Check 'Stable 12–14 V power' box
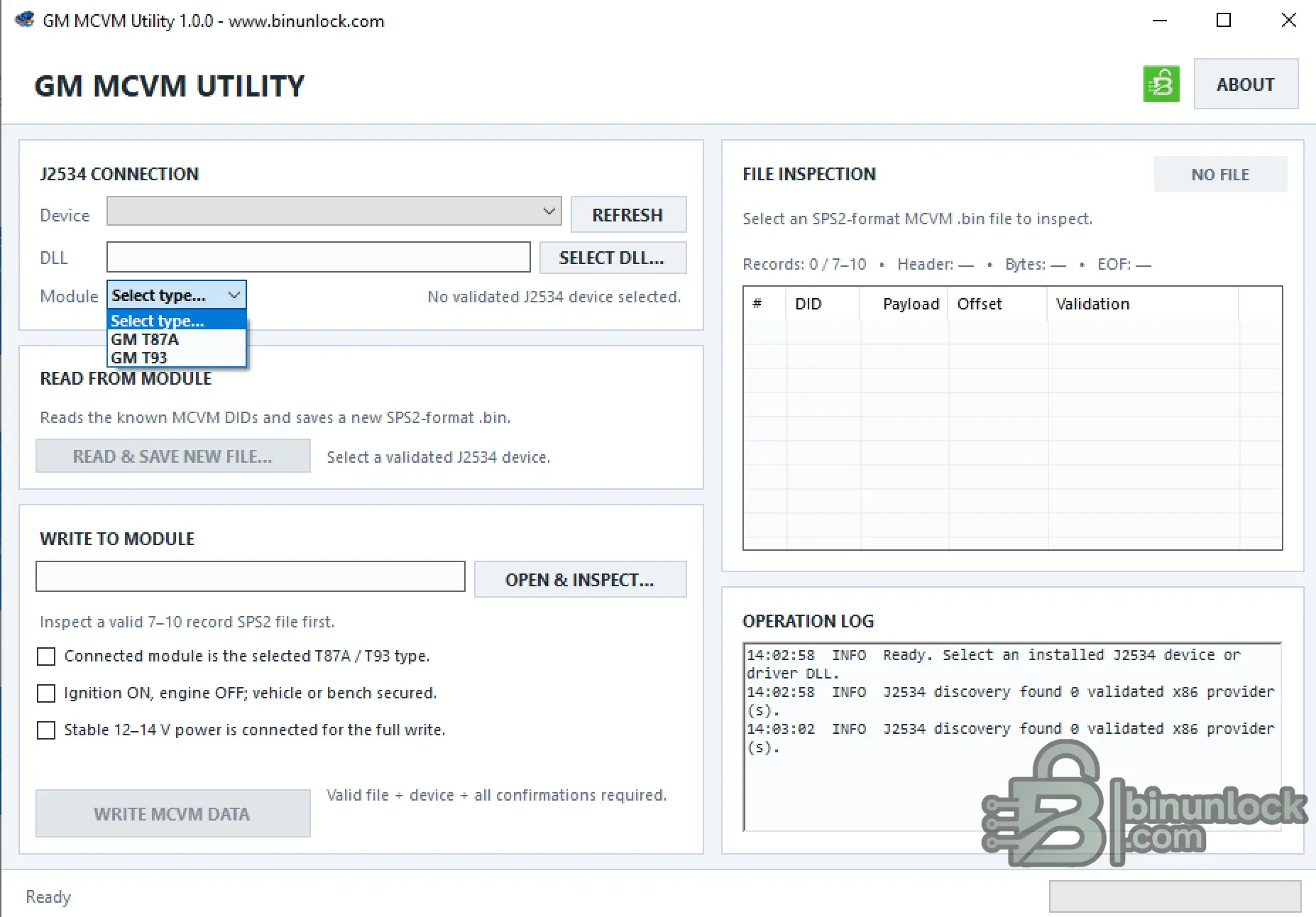This screenshot has width=1316, height=917. (x=46, y=730)
